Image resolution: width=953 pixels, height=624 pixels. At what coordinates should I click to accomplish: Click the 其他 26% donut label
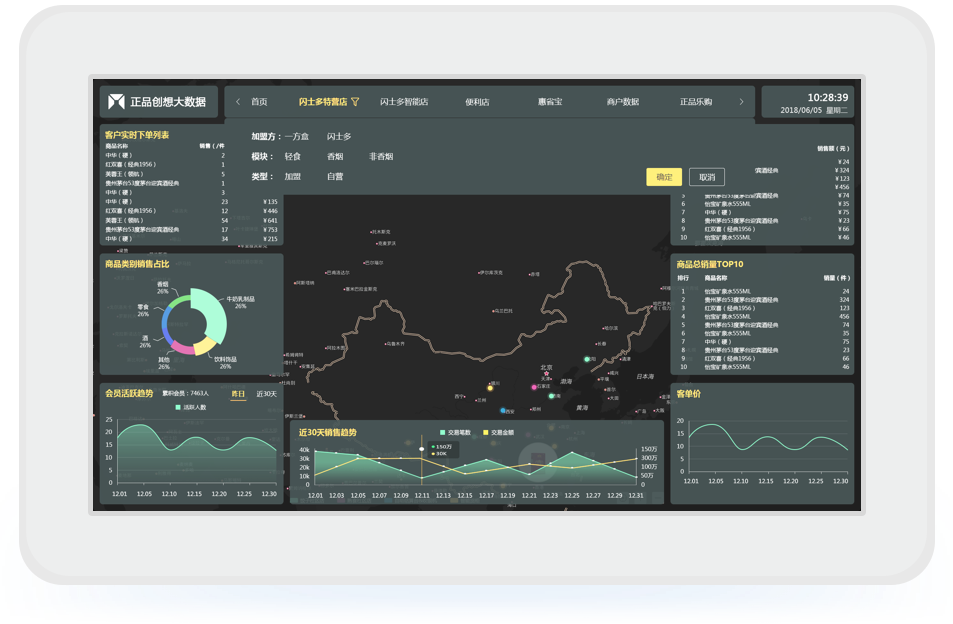[x=164, y=363]
